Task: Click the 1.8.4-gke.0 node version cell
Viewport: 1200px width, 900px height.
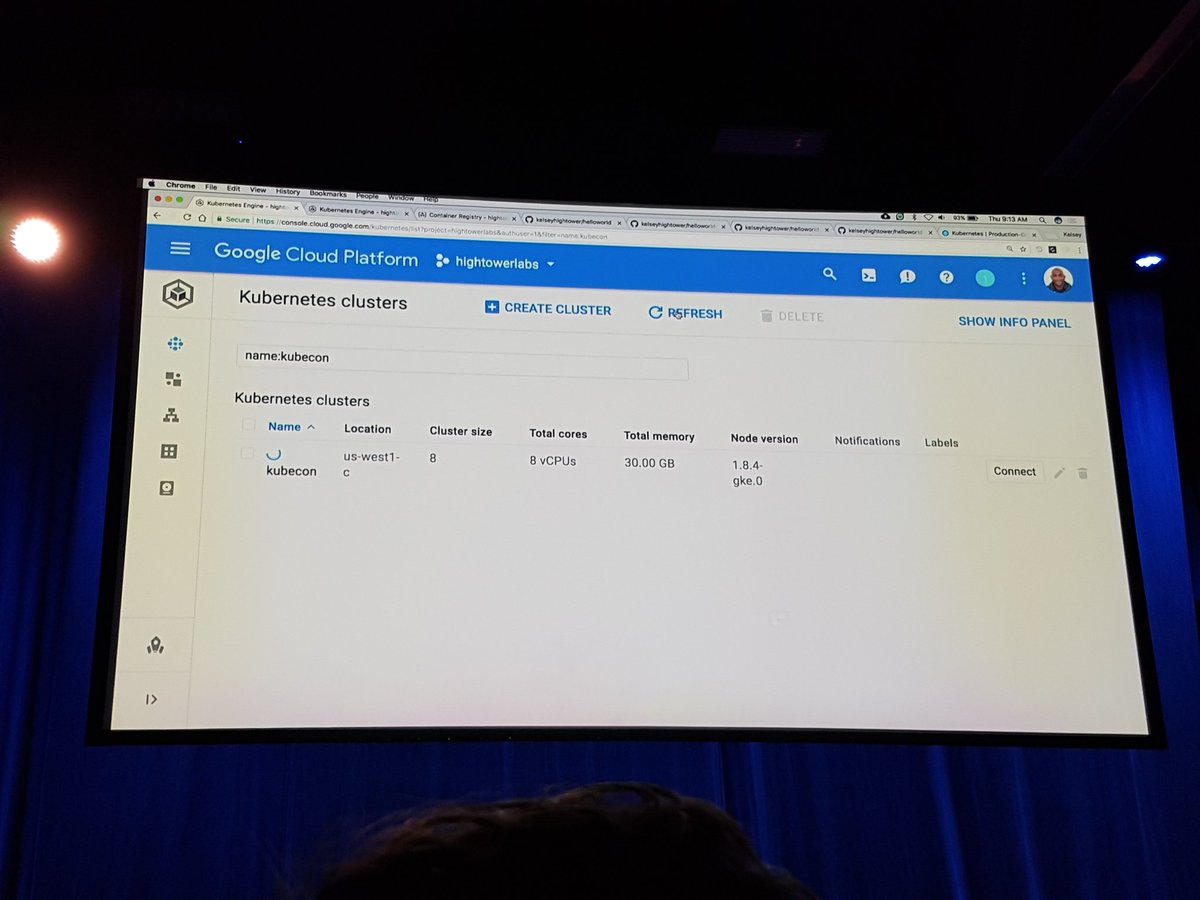Action: (x=748, y=473)
